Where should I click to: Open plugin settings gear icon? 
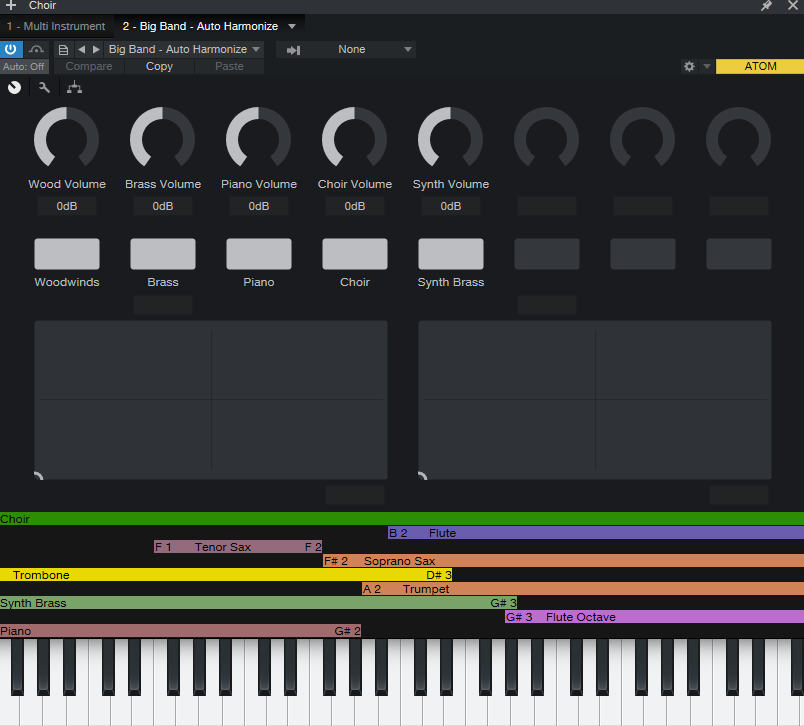pyautogui.click(x=689, y=66)
